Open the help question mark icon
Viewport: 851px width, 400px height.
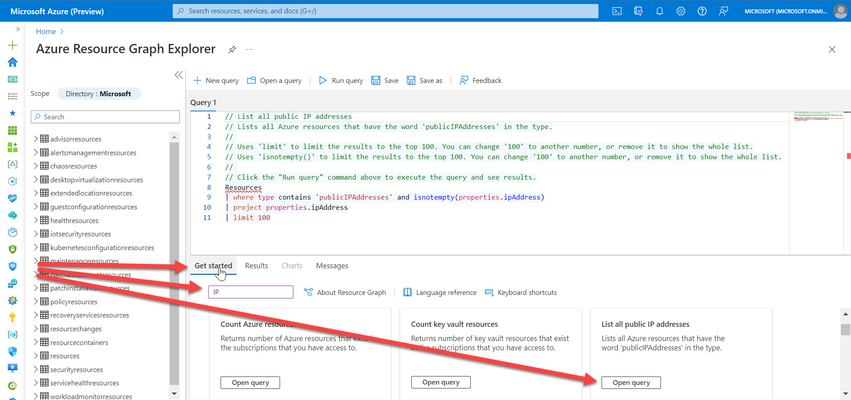click(x=702, y=11)
